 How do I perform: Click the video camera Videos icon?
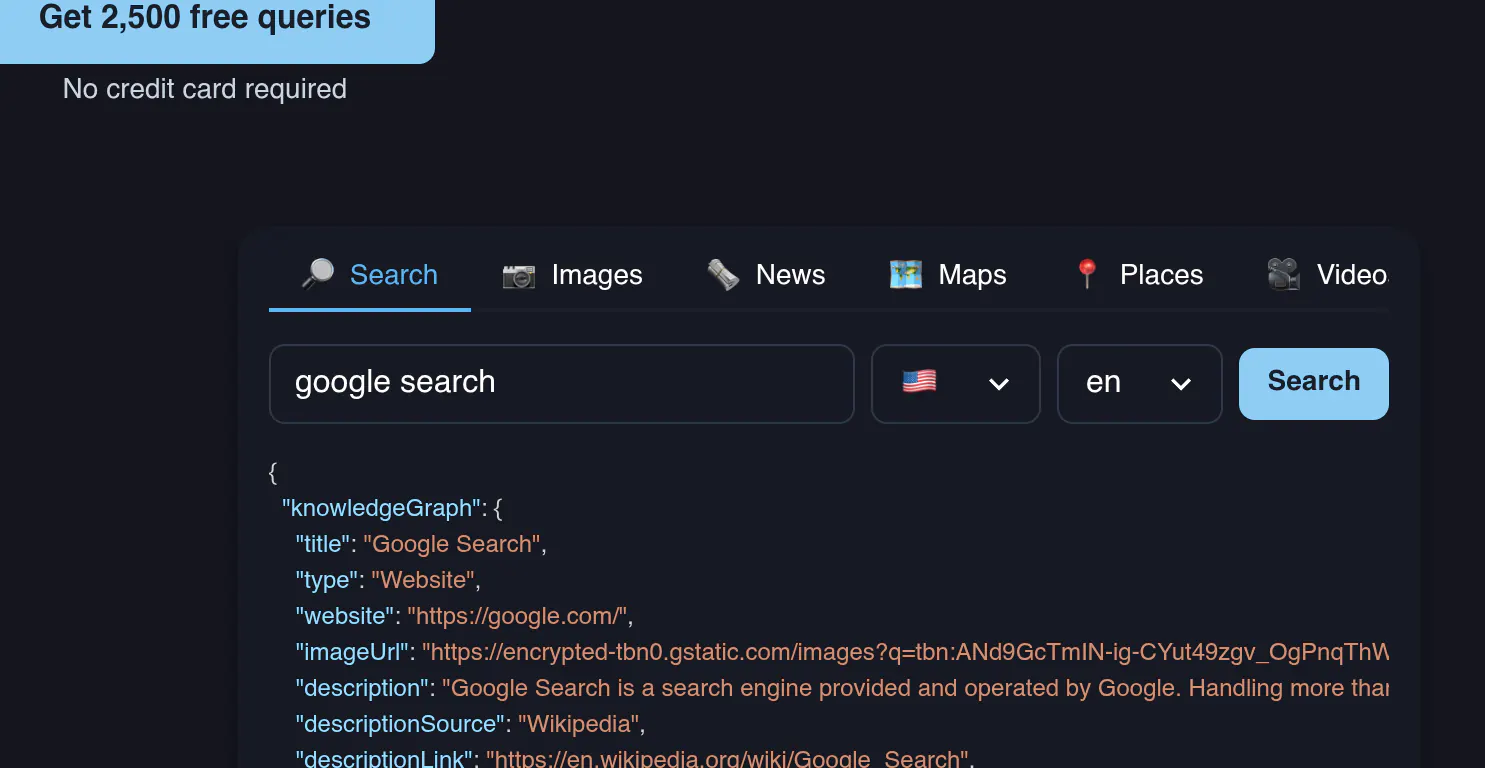point(1284,275)
